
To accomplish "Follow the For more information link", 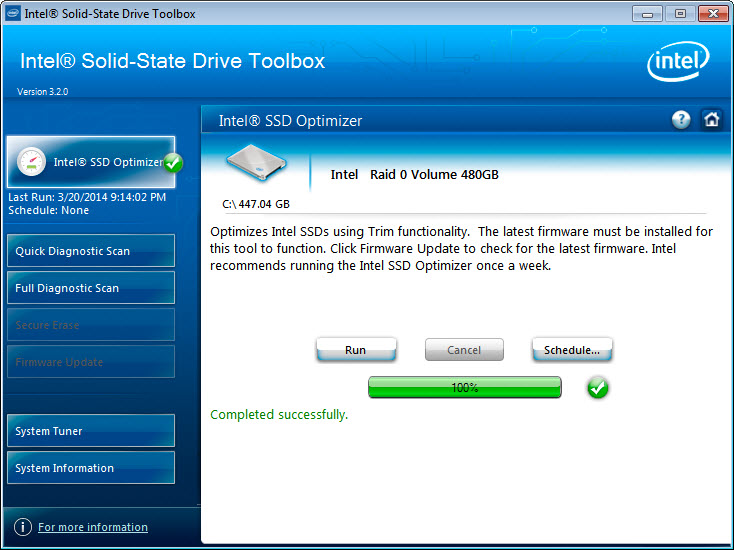I will point(93,527).
